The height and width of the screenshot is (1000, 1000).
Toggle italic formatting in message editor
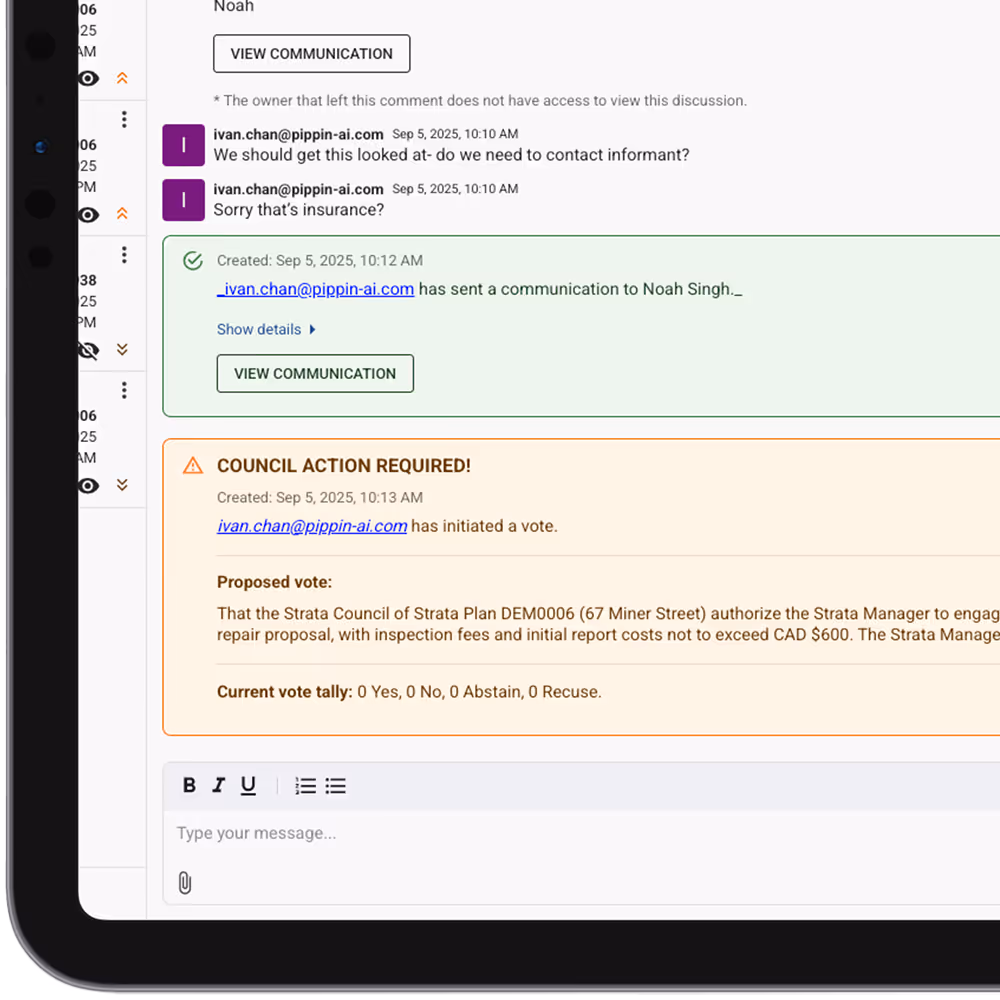(x=219, y=785)
